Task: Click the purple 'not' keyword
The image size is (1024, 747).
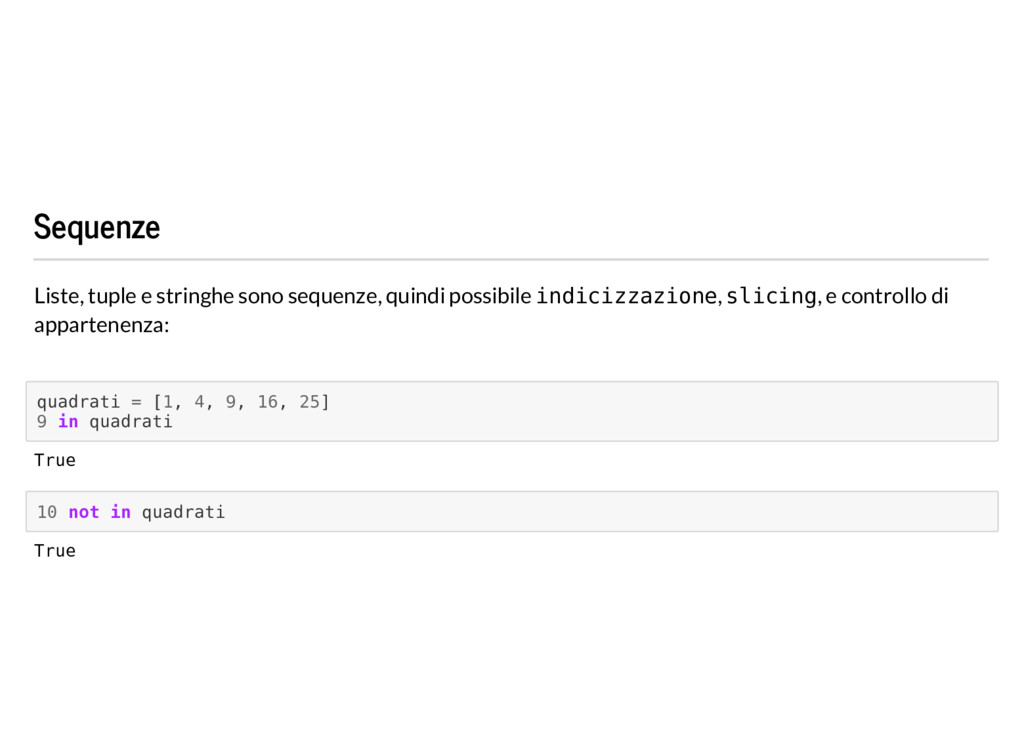Action: pyautogui.click(x=84, y=512)
